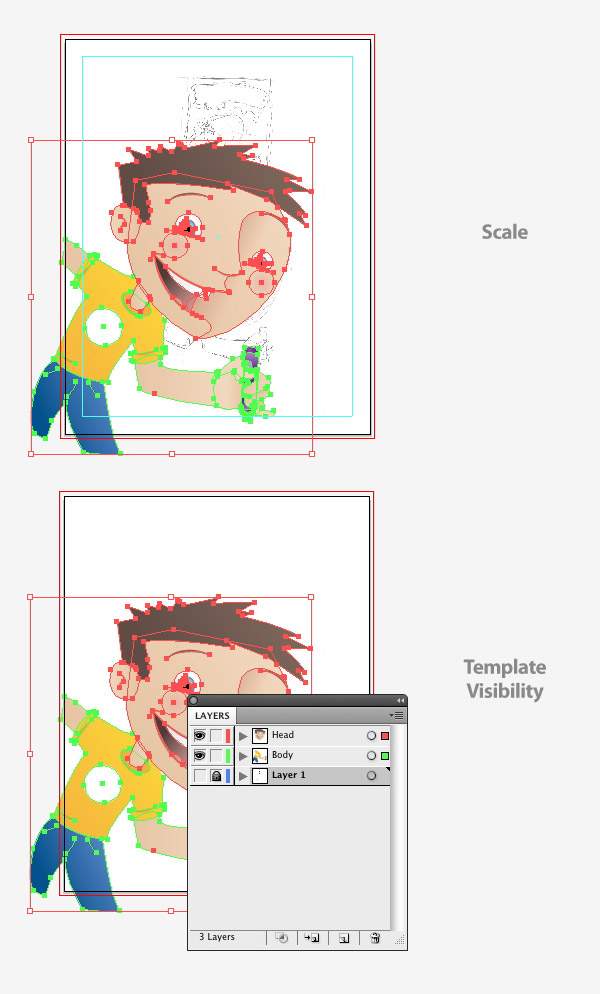Expand the Head layer disclosure triangle

pos(243,736)
